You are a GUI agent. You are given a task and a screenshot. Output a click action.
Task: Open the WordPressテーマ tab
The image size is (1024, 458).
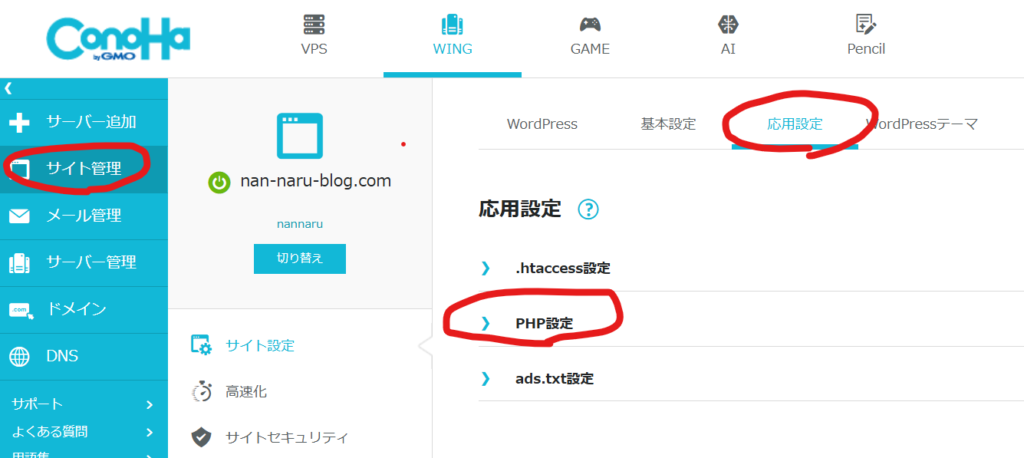click(921, 124)
